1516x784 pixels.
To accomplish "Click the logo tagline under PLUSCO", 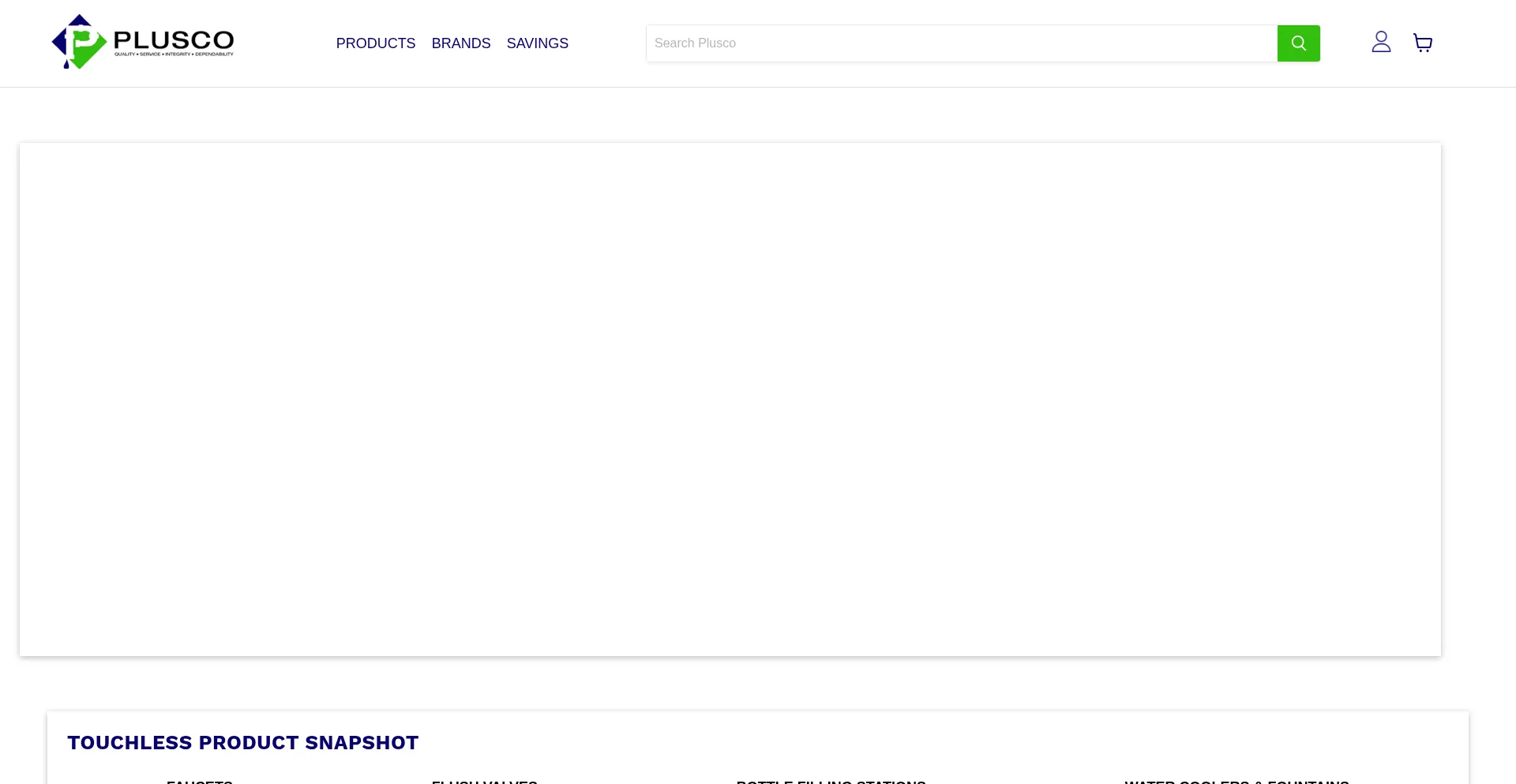I will point(174,54).
